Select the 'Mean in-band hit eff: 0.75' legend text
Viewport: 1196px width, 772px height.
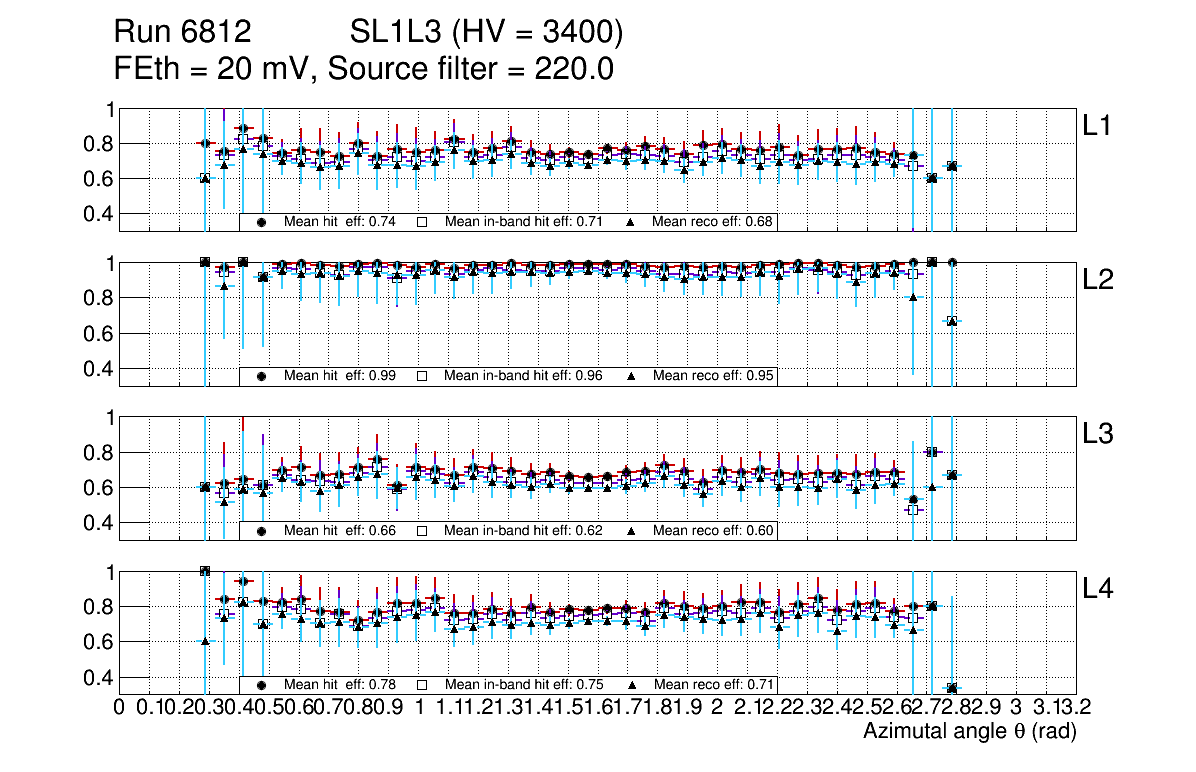(523, 685)
